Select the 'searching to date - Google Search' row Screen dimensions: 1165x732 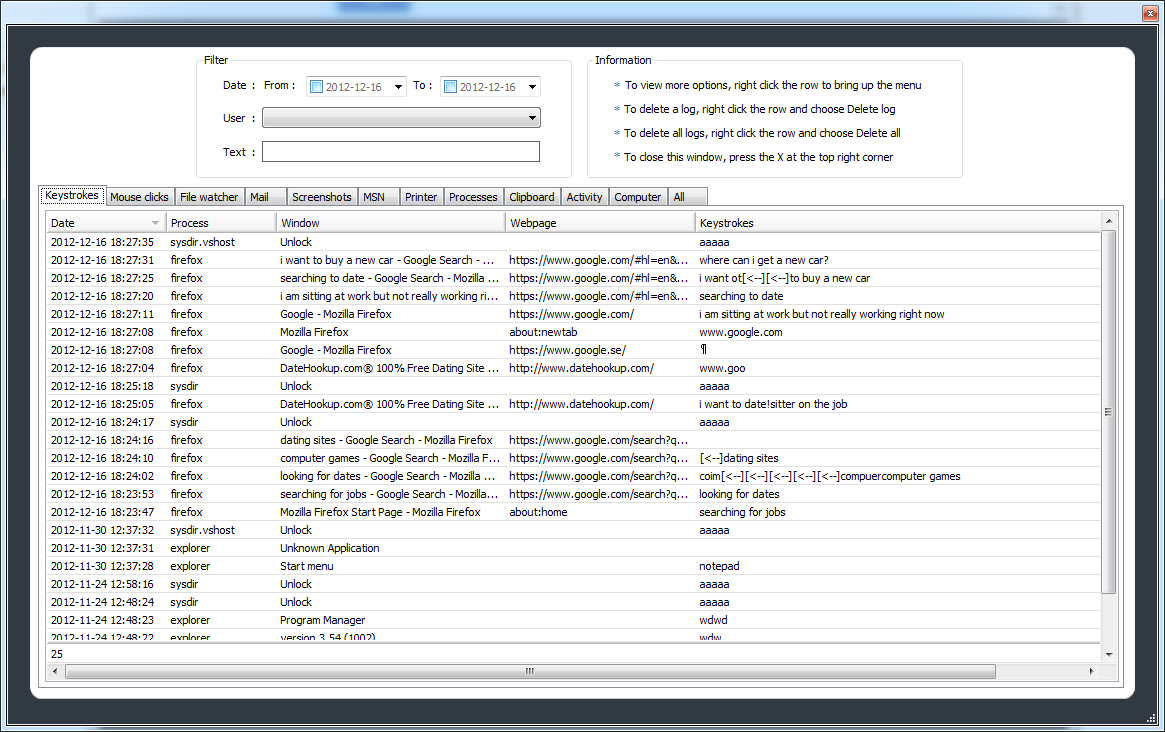573,278
